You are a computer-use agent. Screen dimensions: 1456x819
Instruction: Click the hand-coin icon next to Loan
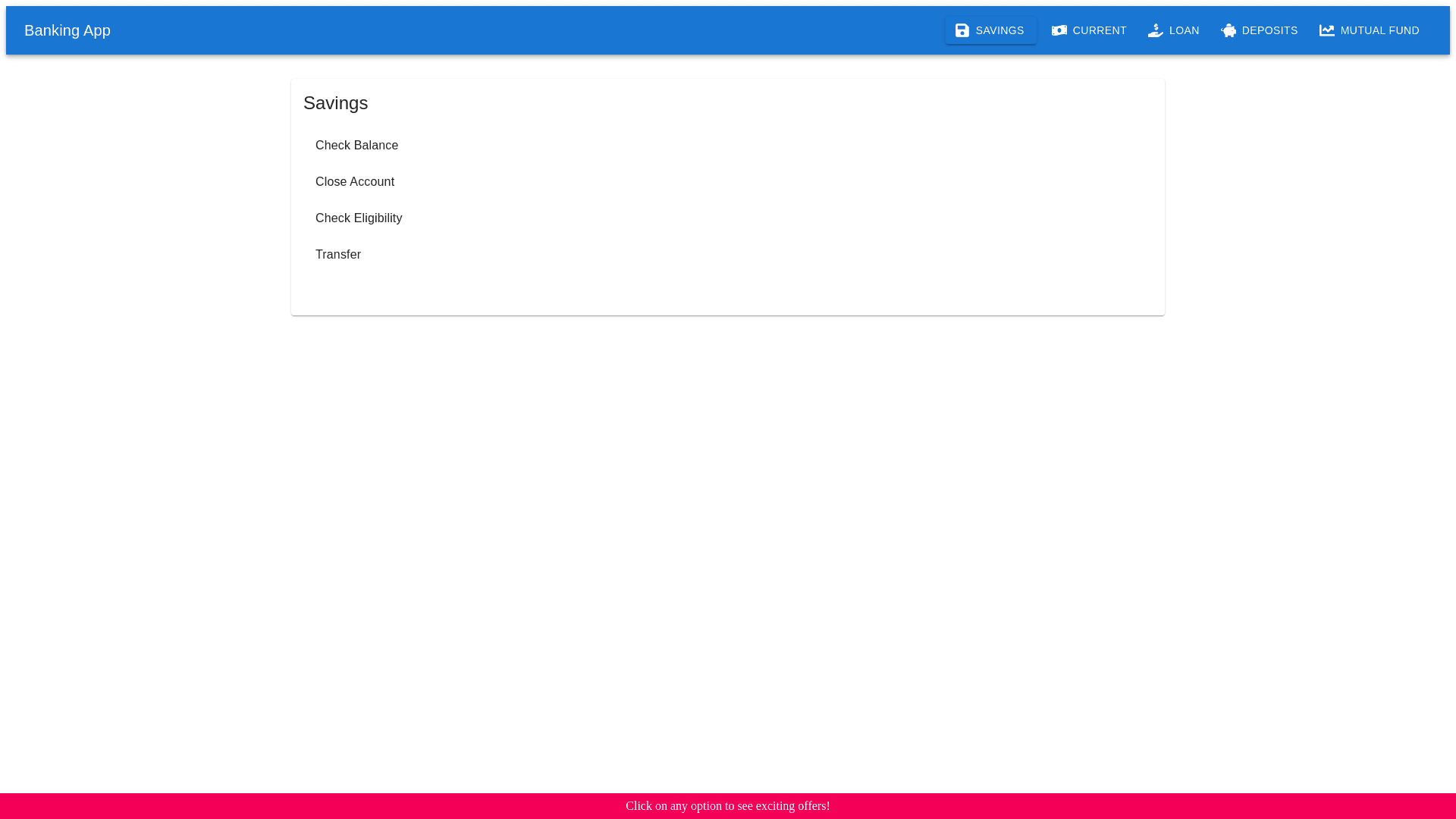1155,30
